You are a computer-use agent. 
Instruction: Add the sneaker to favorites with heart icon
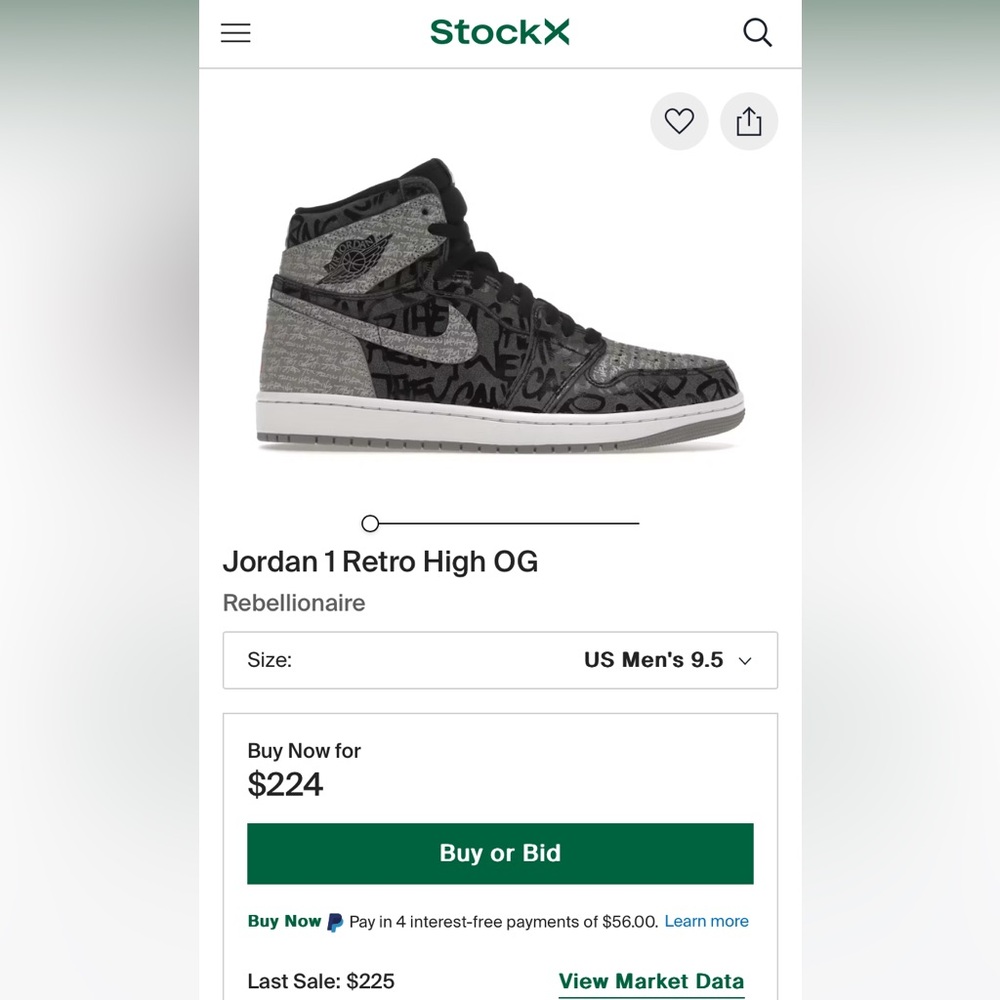[x=679, y=121]
